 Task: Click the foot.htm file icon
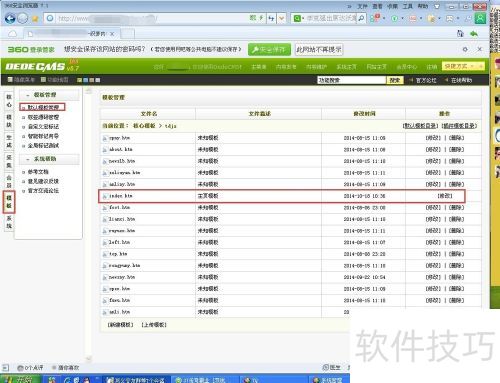pyautogui.click(x=105, y=208)
